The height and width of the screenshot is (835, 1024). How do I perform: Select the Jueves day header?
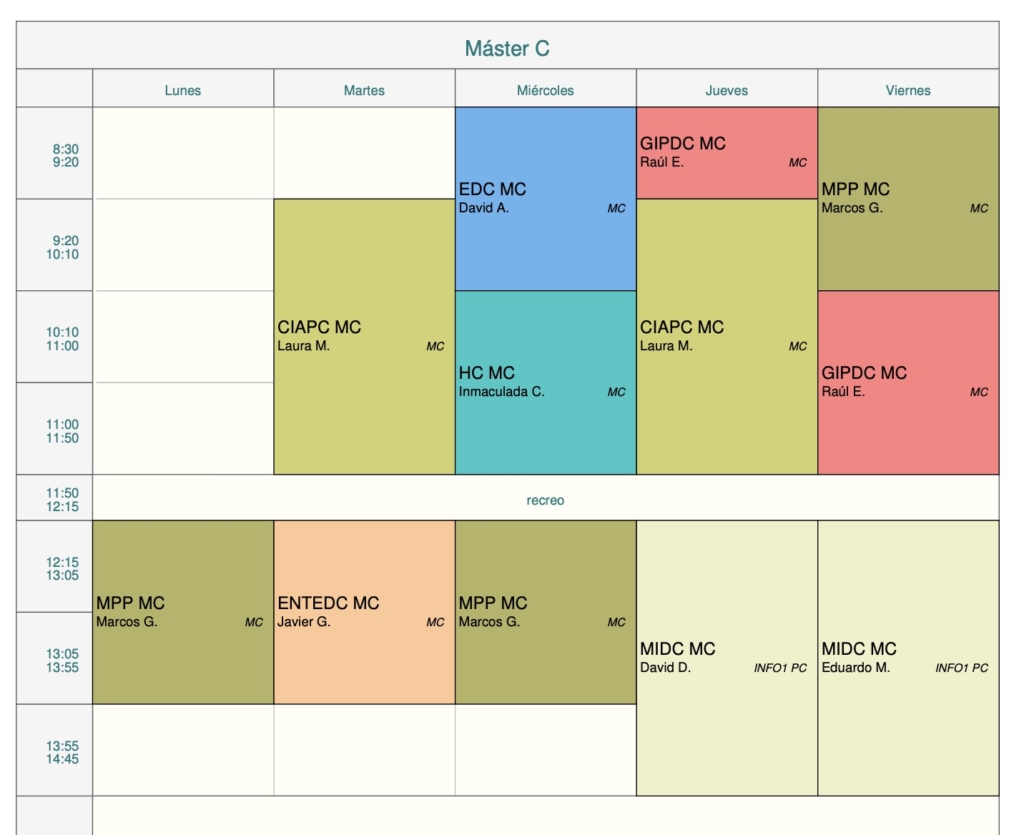[727, 90]
